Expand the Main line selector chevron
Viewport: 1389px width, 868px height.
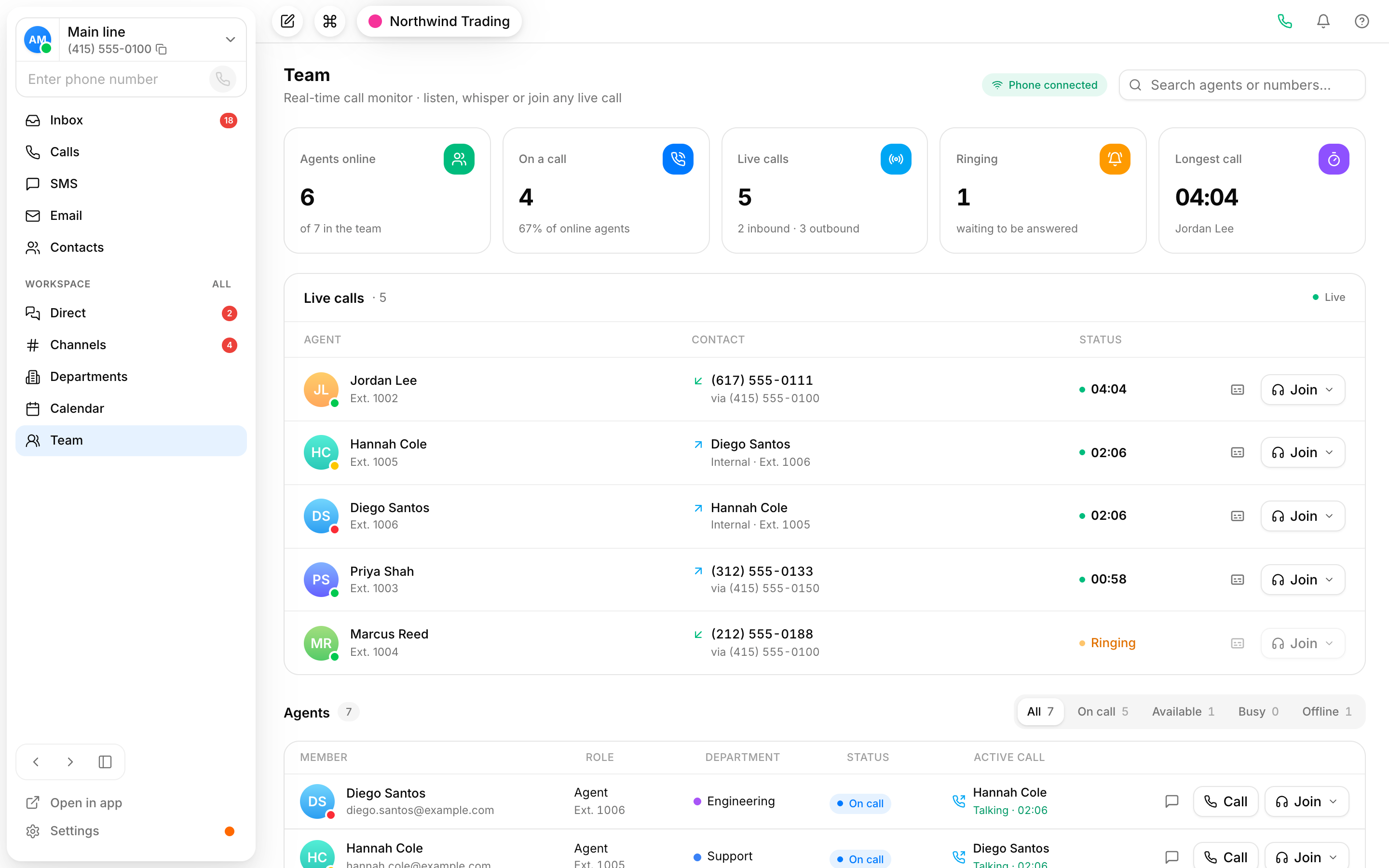[x=230, y=40]
